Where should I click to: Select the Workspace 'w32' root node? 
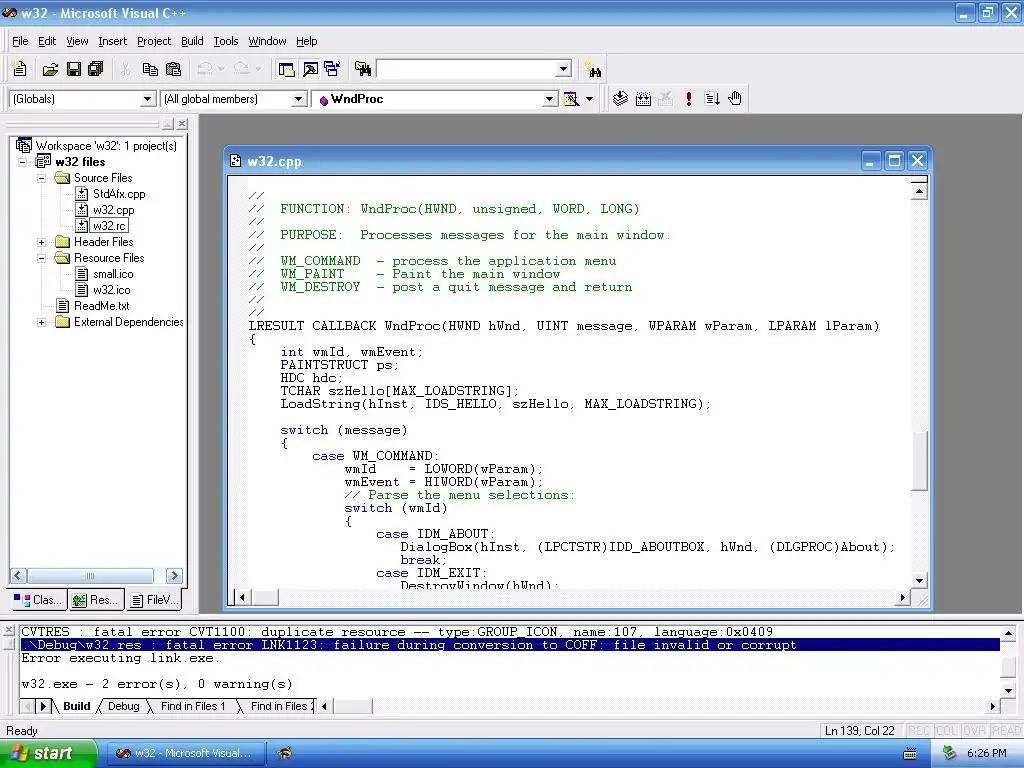click(106, 146)
